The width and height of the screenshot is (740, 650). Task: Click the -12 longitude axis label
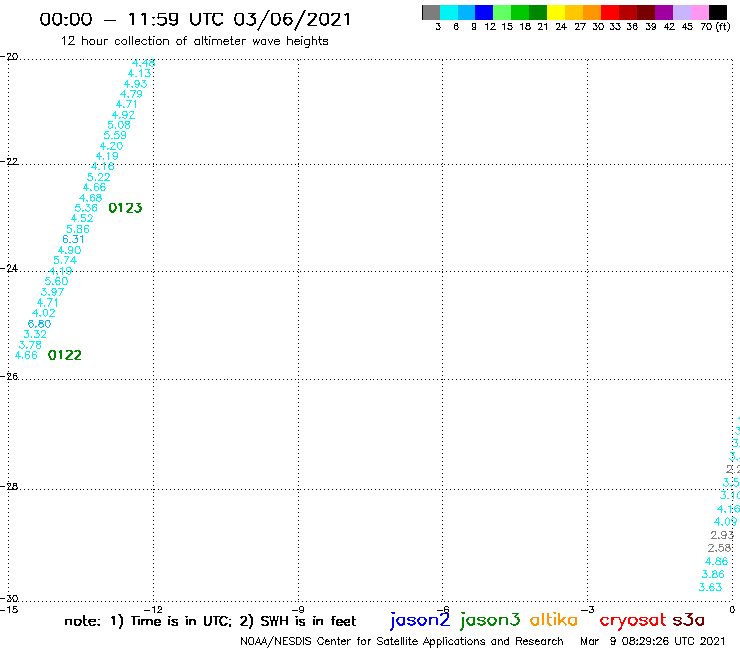[153, 609]
